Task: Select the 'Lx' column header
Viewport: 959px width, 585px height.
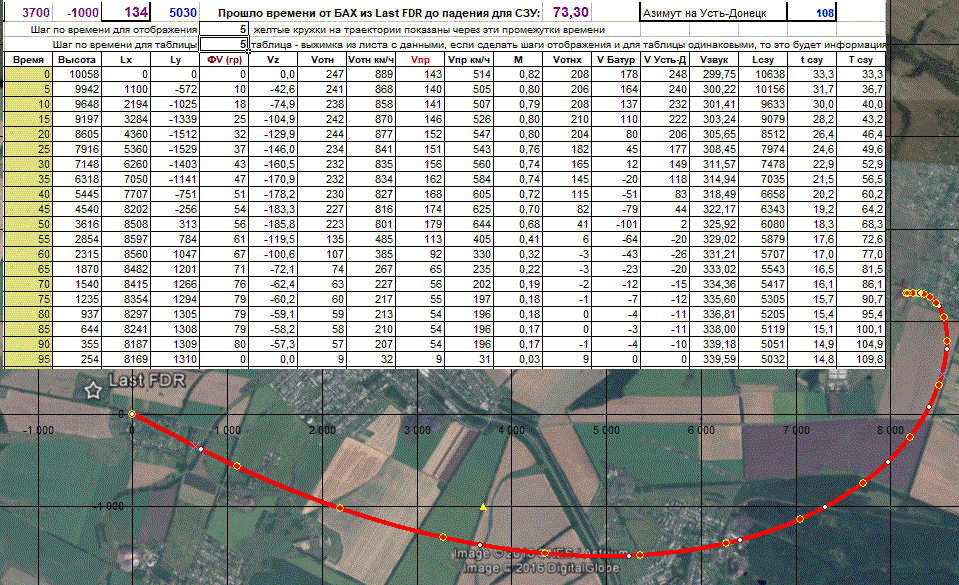Action: 126,59
